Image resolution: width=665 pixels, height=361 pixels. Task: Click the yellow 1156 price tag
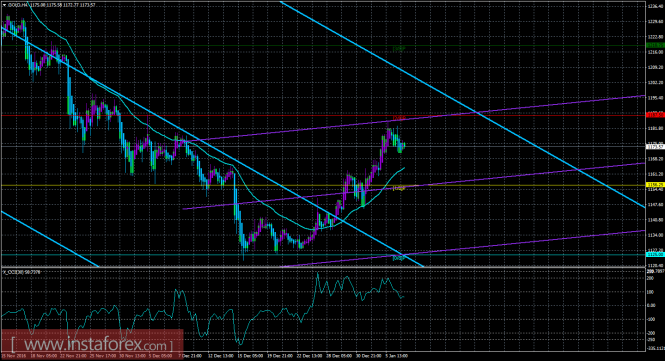click(655, 185)
